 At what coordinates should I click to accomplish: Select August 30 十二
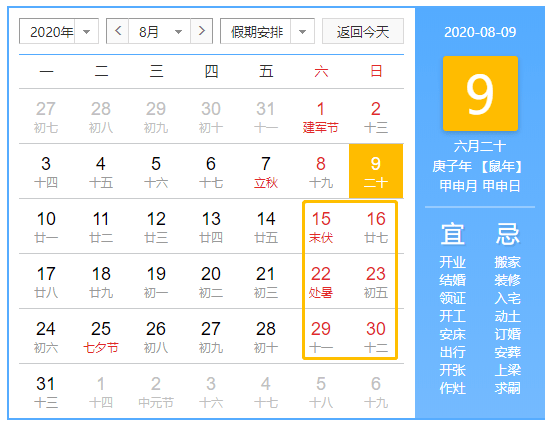pyautogui.click(x=376, y=337)
